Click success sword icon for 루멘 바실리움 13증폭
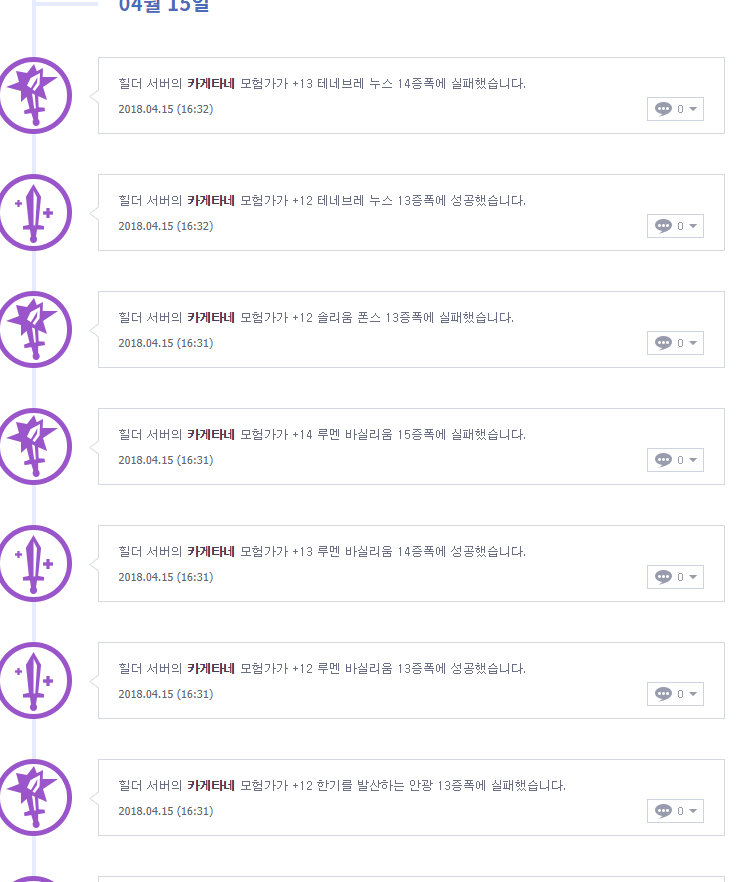Screen dimensions: 750x882 click(x=34, y=680)
